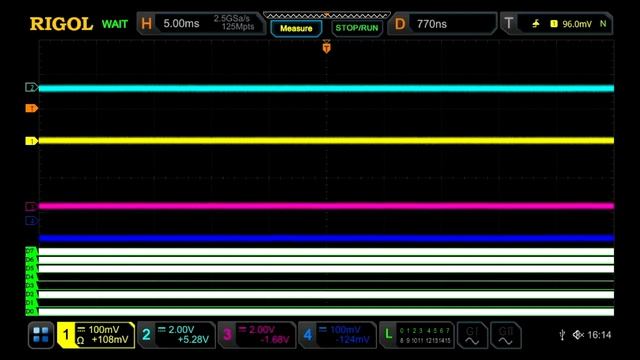
Task: Toggle channel 2 via its cyan number
Action: point(146,335)
